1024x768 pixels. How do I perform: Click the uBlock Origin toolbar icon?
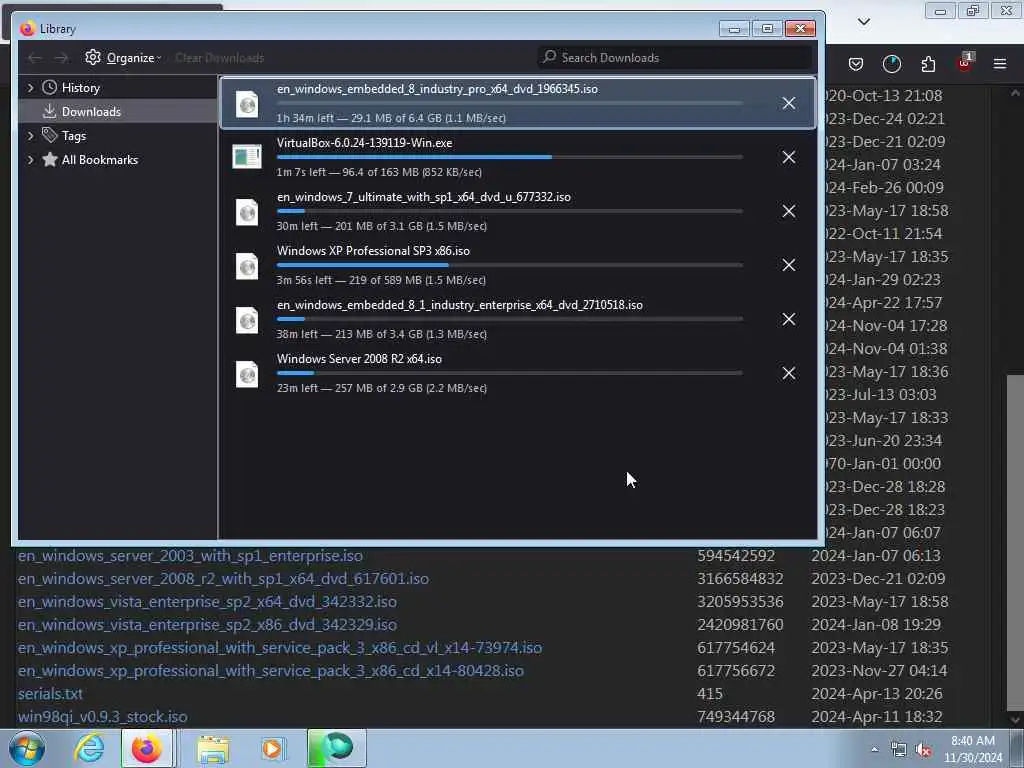(965, 63)
